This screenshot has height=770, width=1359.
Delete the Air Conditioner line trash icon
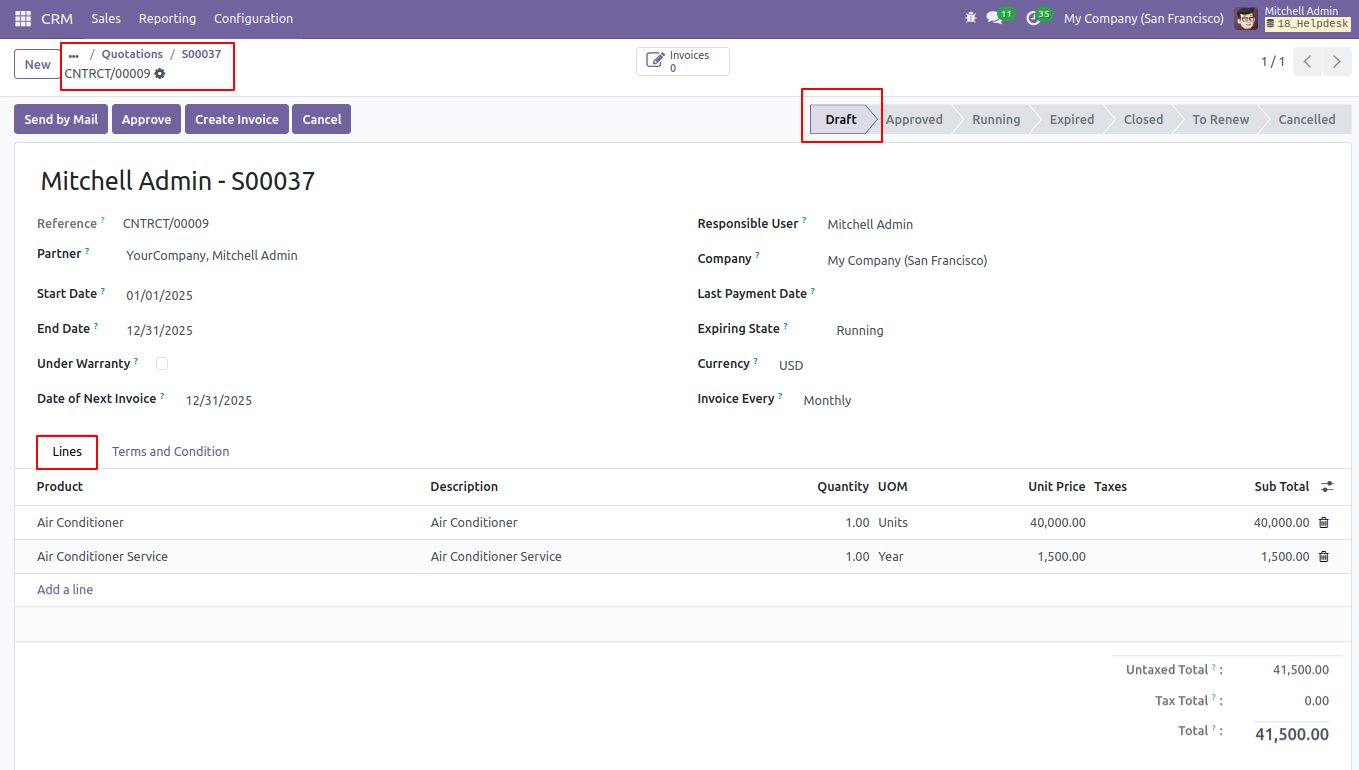[1324, 522]
